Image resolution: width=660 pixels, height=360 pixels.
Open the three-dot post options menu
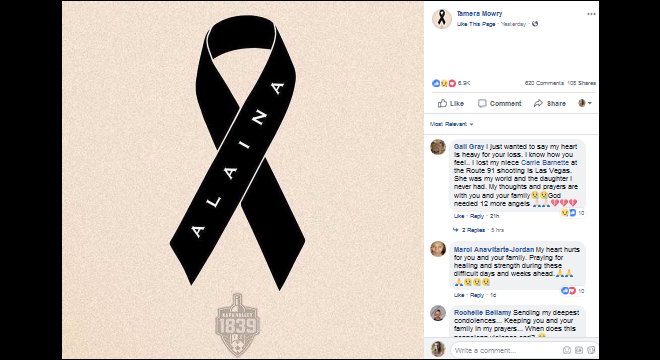(x=591, y=14)
